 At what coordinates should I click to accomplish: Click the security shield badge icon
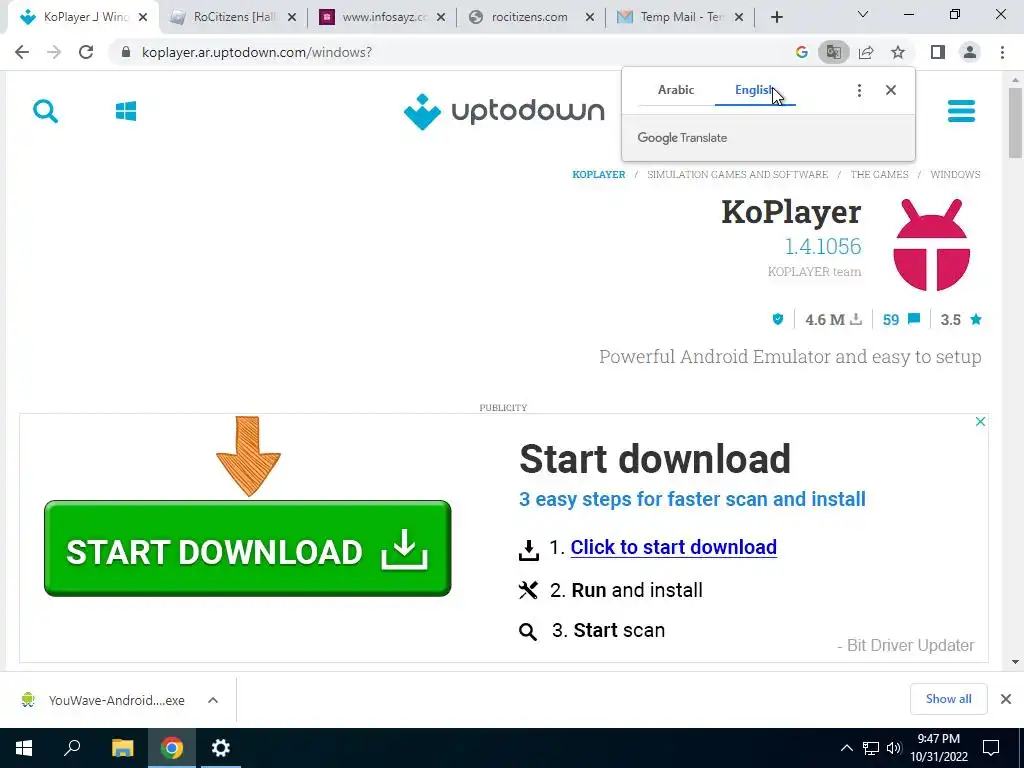[x=777, y=319]
